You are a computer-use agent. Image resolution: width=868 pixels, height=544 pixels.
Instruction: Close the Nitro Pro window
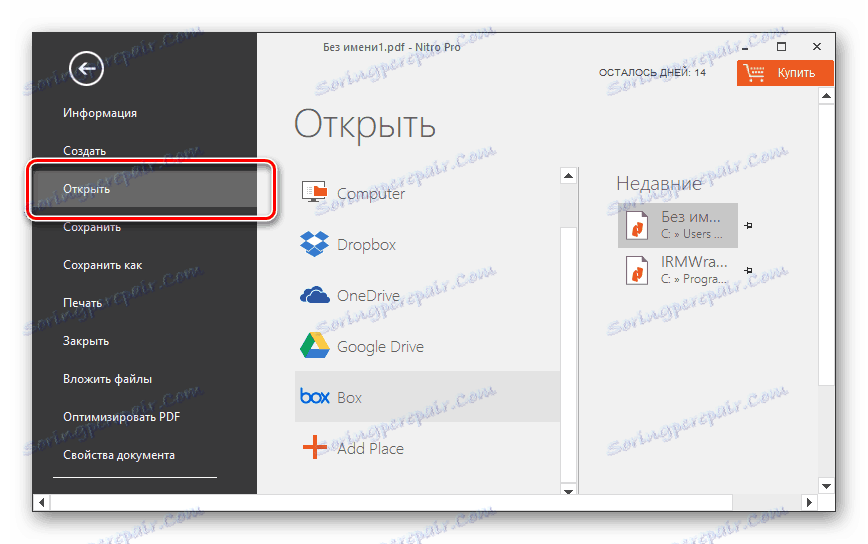[817, 46]
